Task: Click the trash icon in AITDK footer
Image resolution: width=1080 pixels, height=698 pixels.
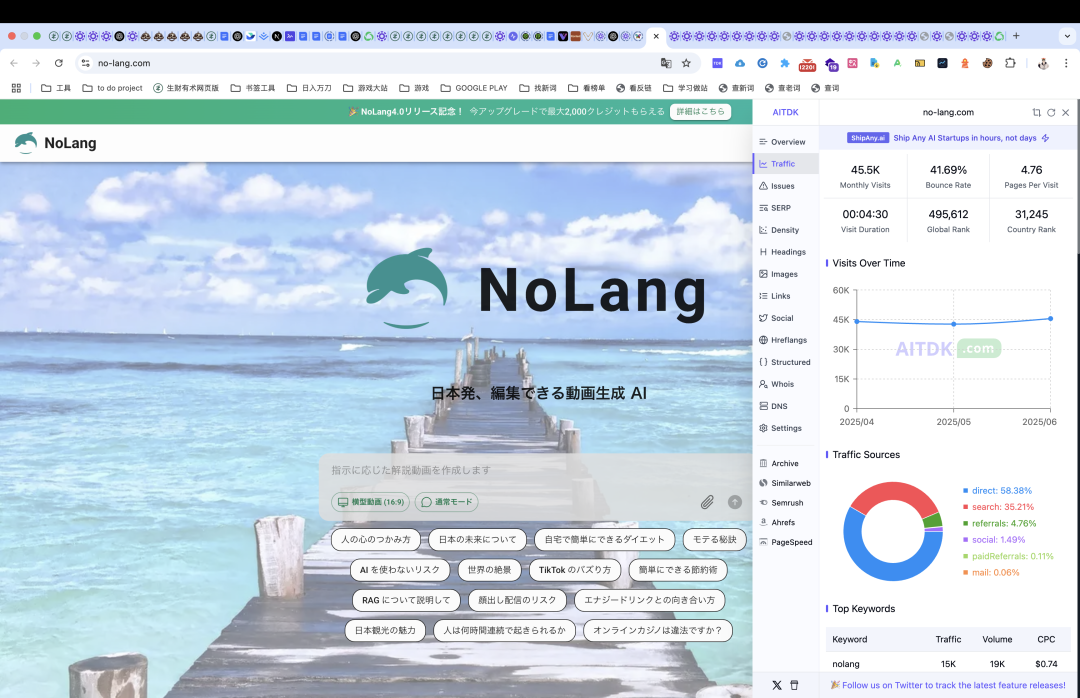Action: (794, 686)
